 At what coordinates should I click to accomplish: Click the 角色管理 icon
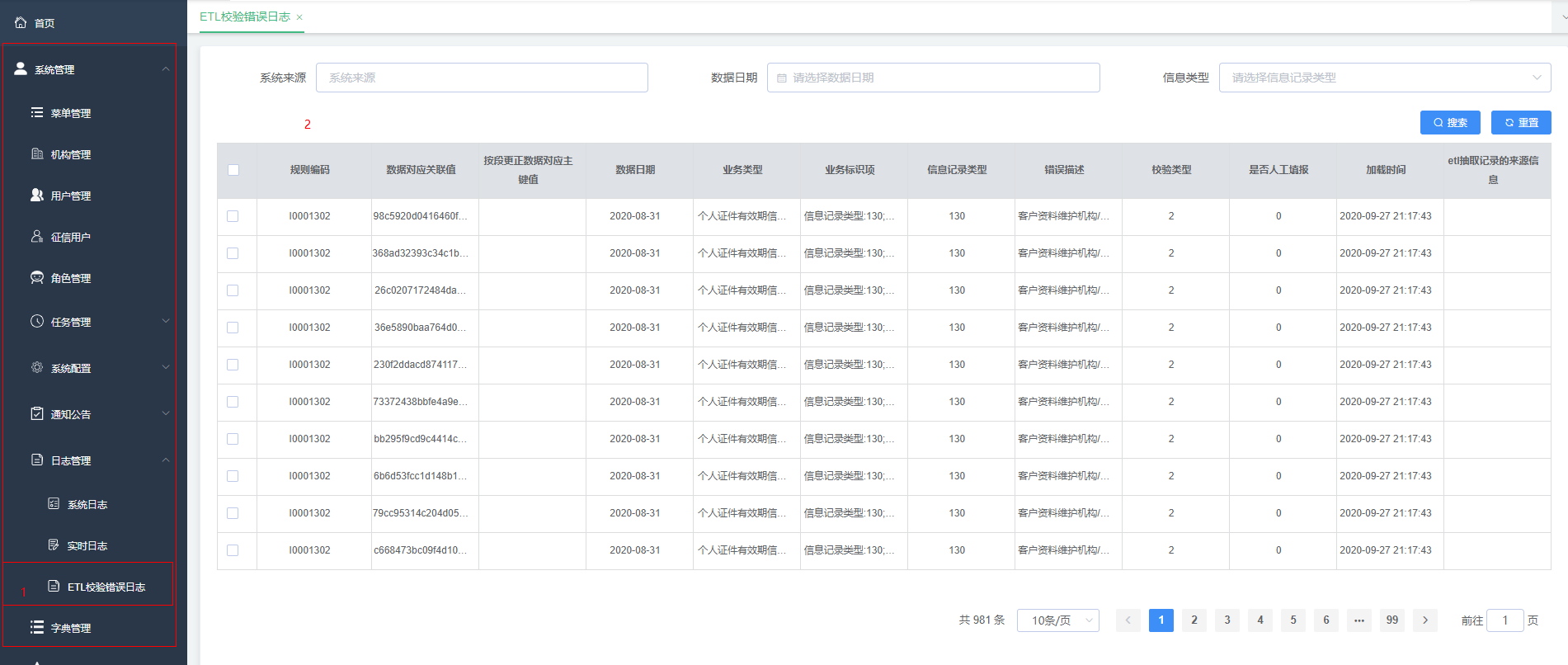(37, 277)
